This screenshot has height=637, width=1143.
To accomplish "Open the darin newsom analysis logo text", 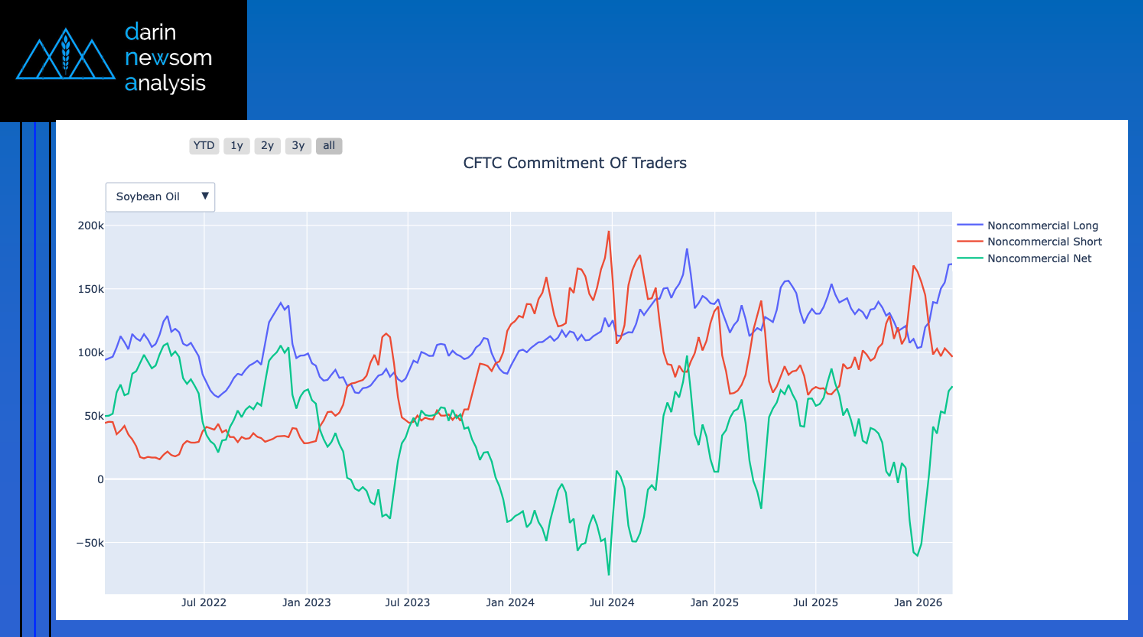I will point(167,58).
